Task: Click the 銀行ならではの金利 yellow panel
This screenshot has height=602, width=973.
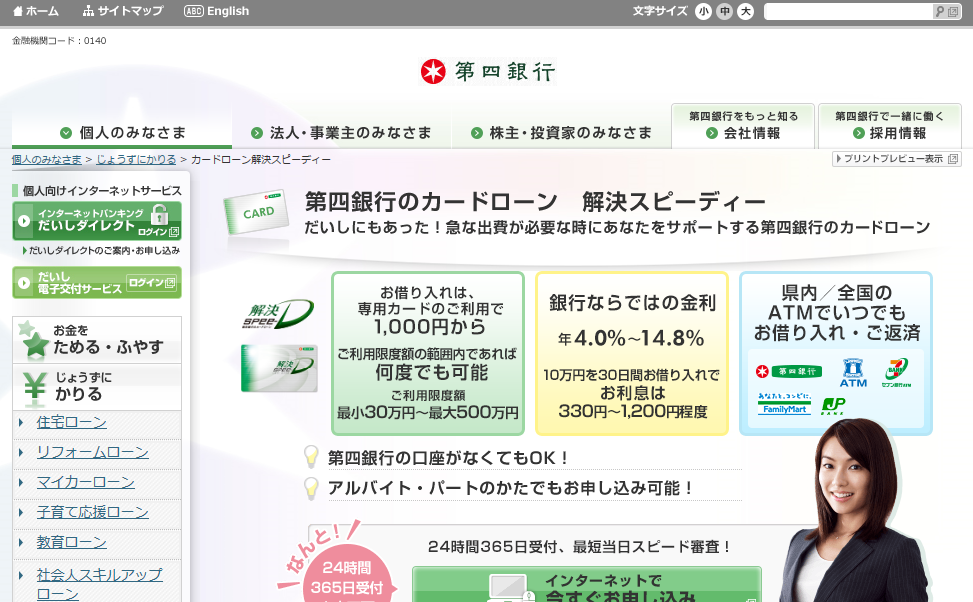Action: pos(632,353)
